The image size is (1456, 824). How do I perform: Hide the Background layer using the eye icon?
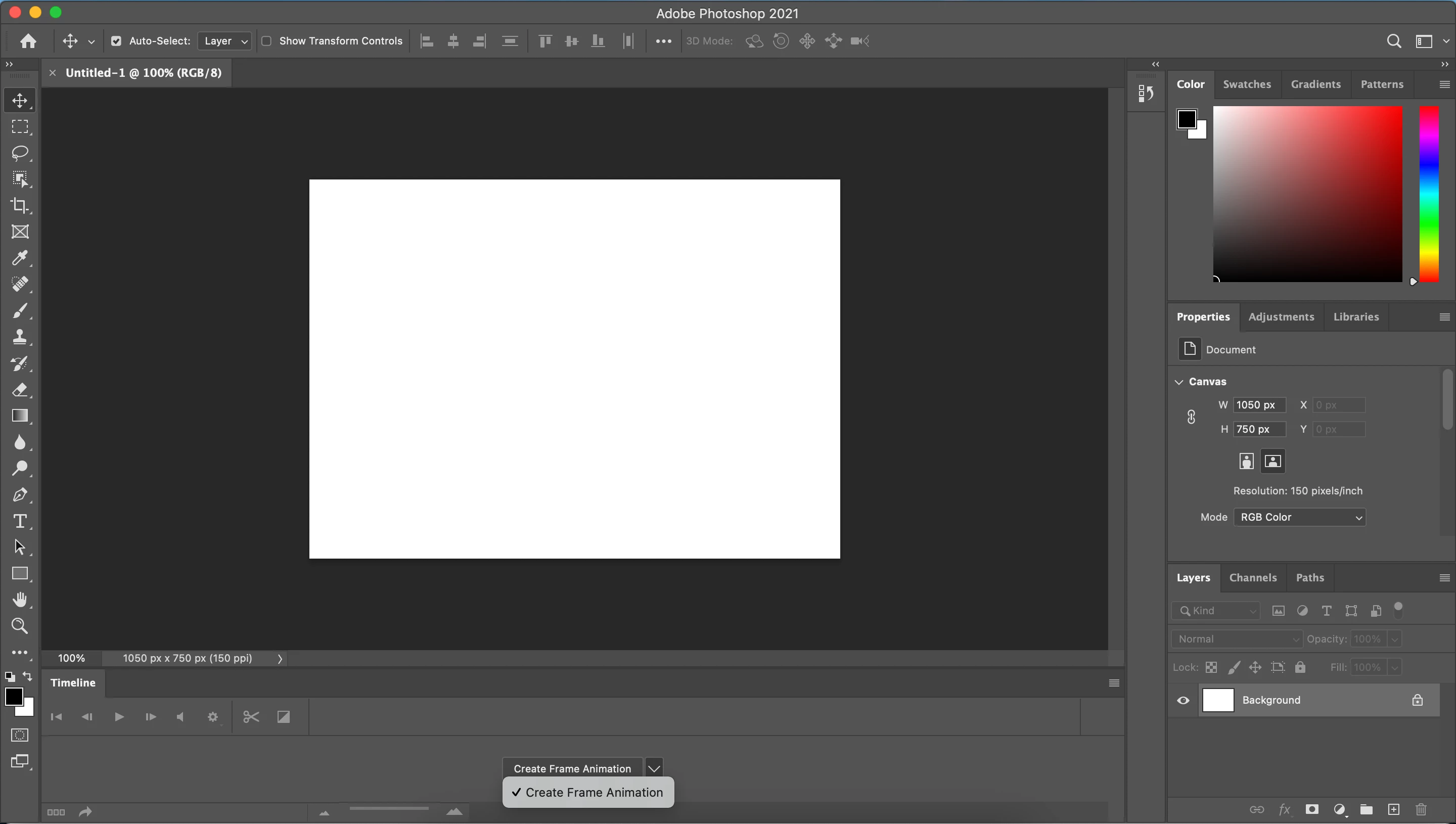(1182, 701)
